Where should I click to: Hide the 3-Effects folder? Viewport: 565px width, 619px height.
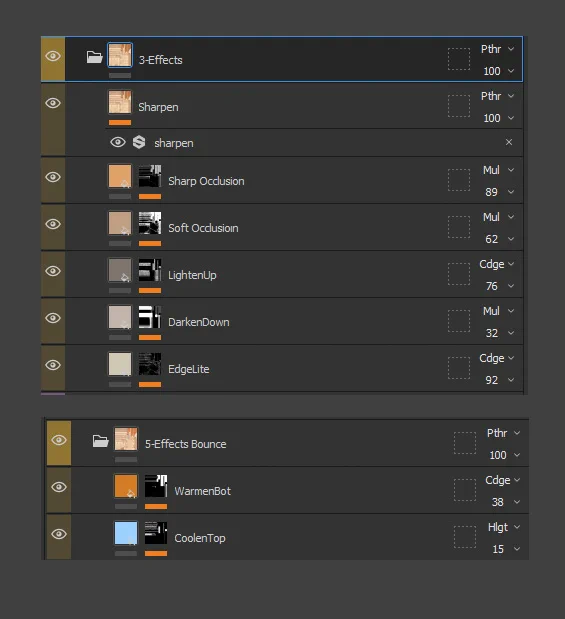click(x=53, y=56)
